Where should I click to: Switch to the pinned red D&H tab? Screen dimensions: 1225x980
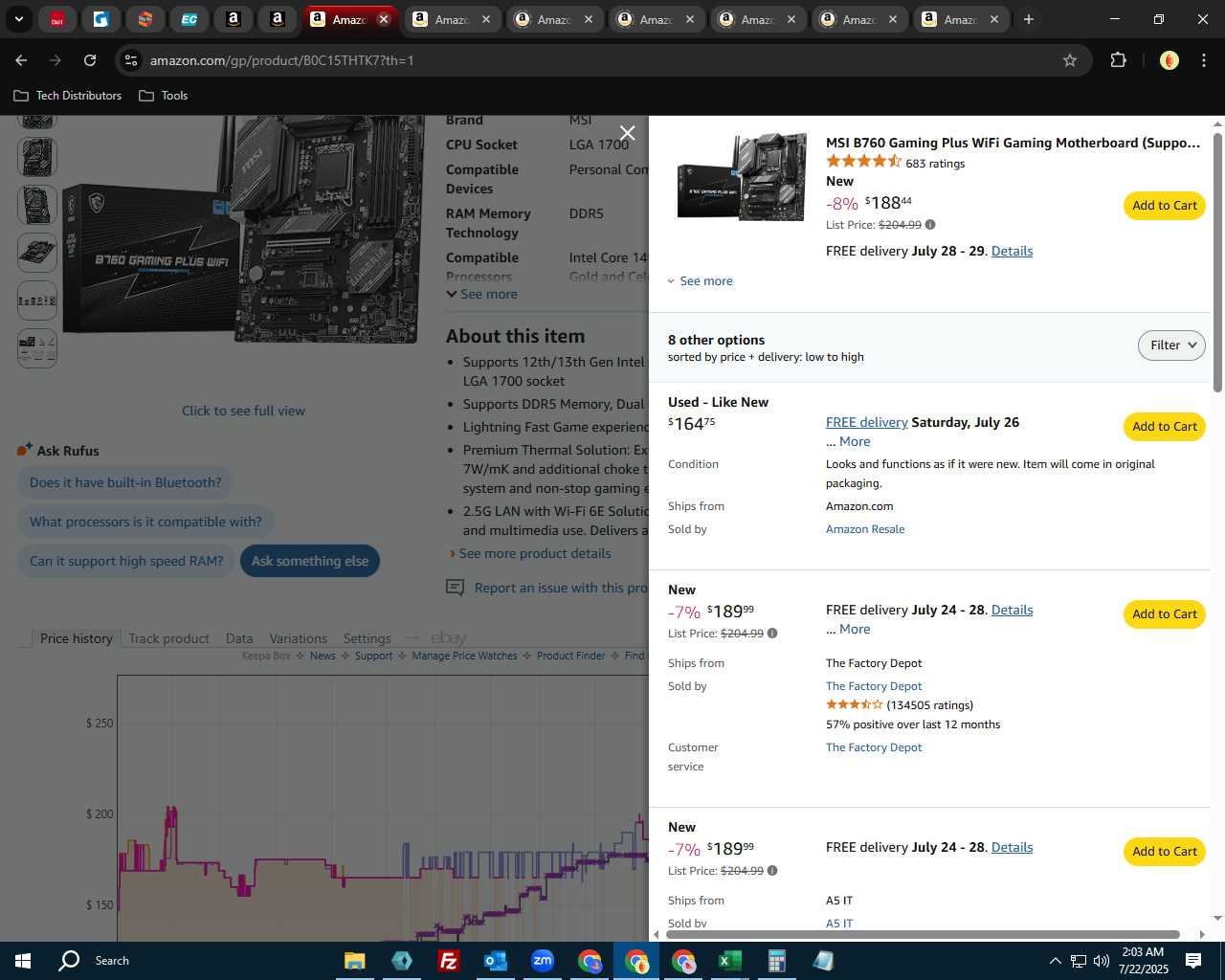pos(57,19)
